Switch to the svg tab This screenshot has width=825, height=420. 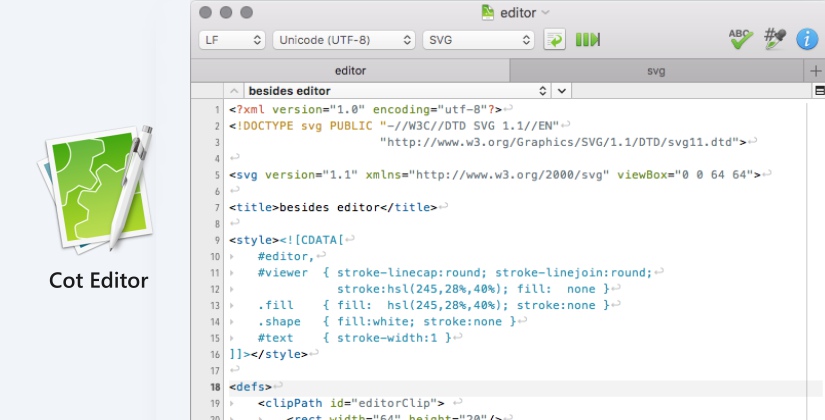pyautogui.click(x=656, y=71)
